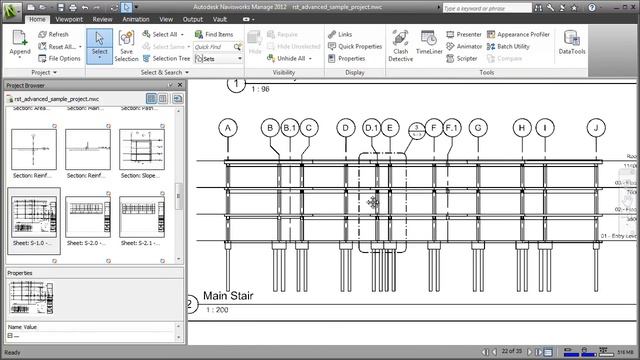Open the Links tool
This screenshot has width=640, height=360.
click(340, 35)
